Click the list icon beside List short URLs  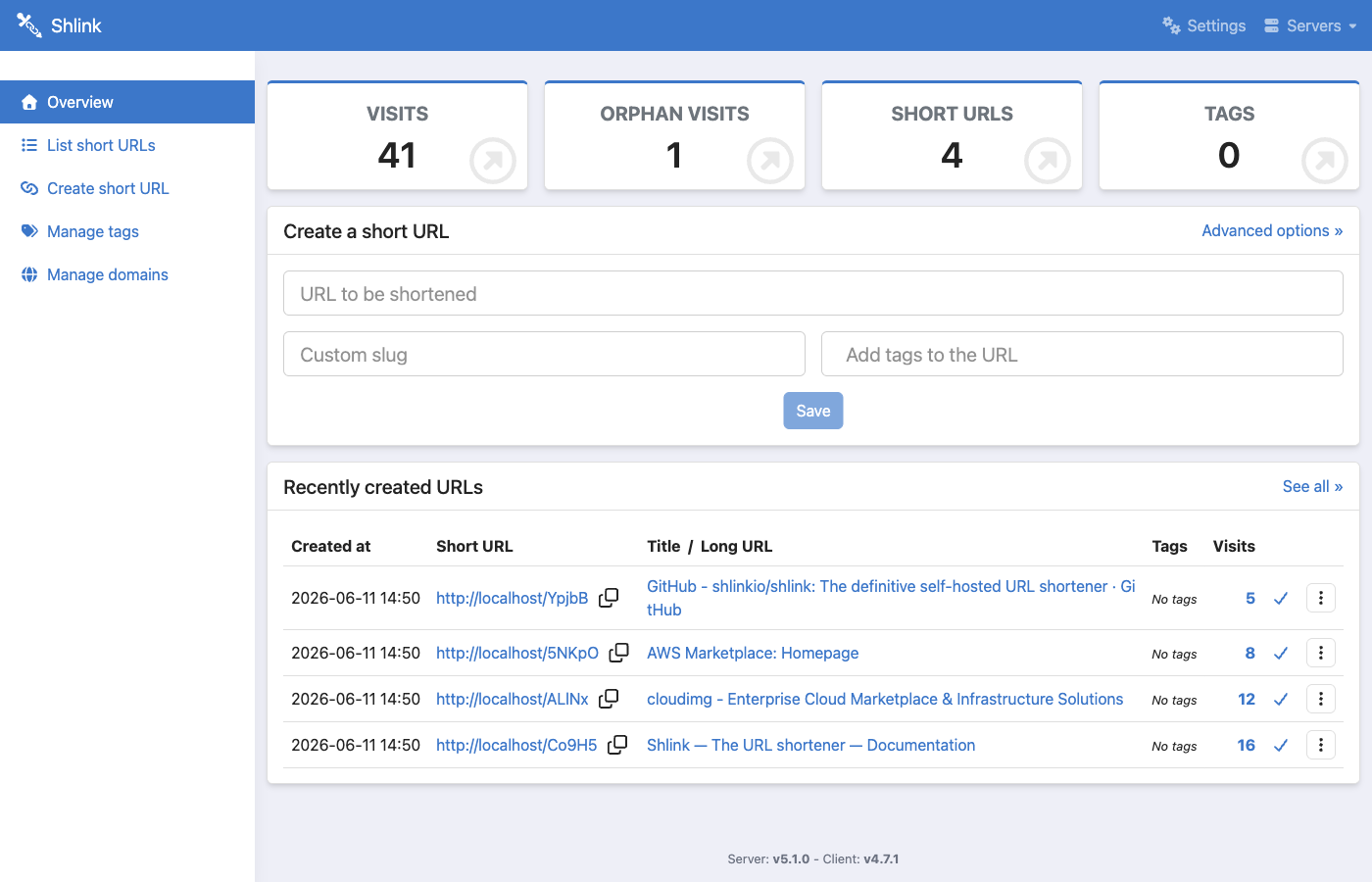tap(29, 145)
